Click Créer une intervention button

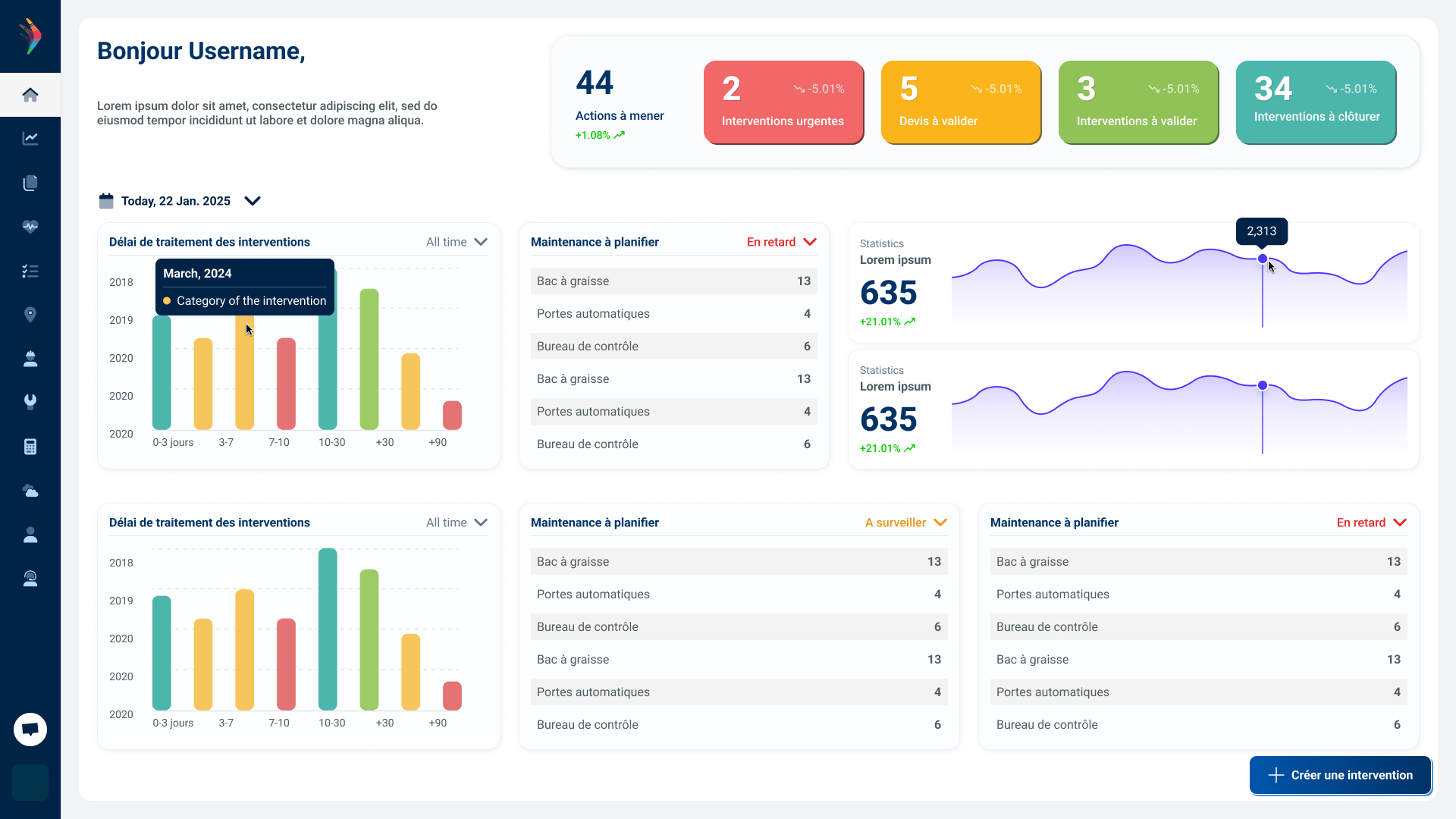[1340, 775]
